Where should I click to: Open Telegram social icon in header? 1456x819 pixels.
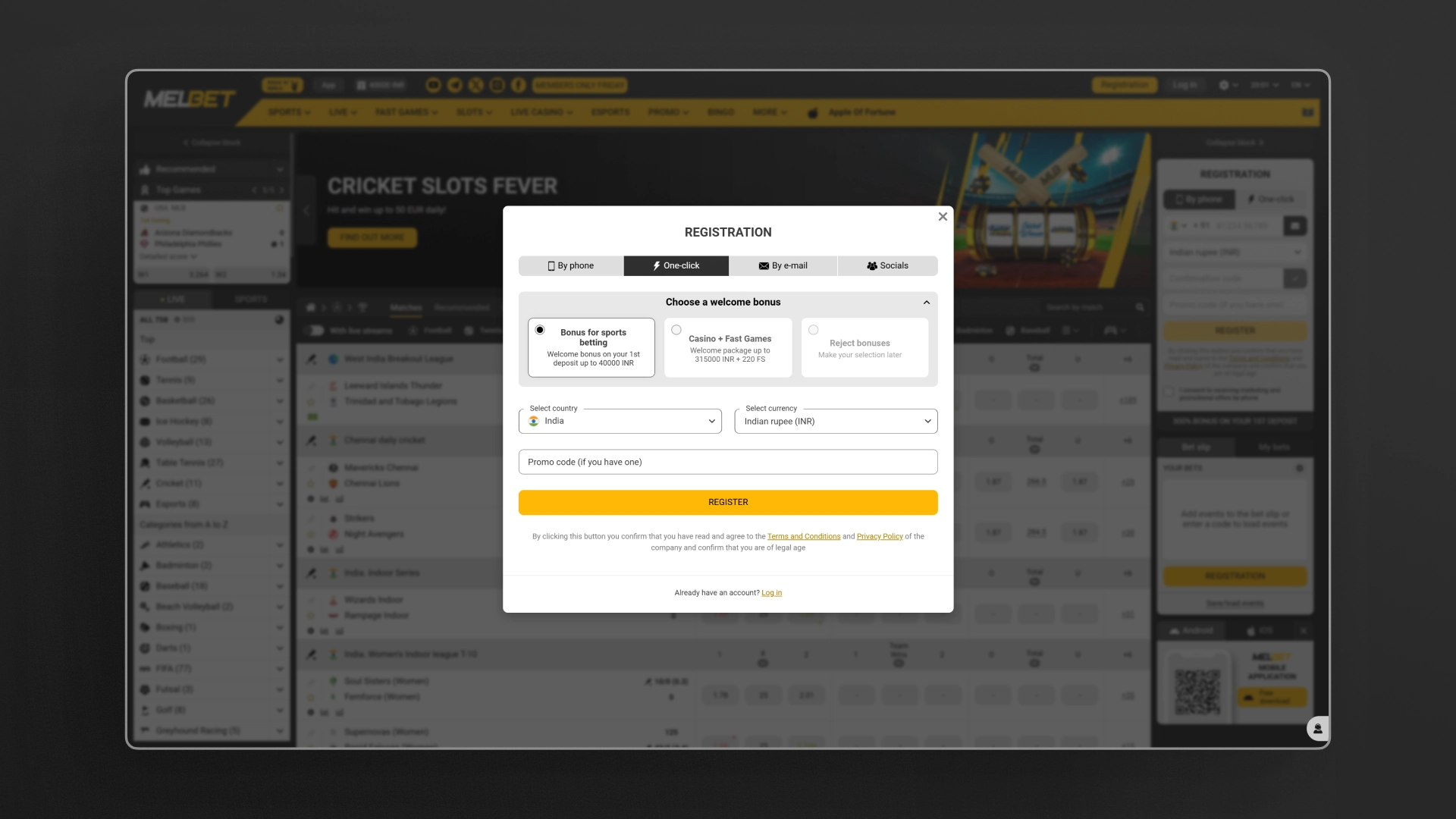coord(454,85)
